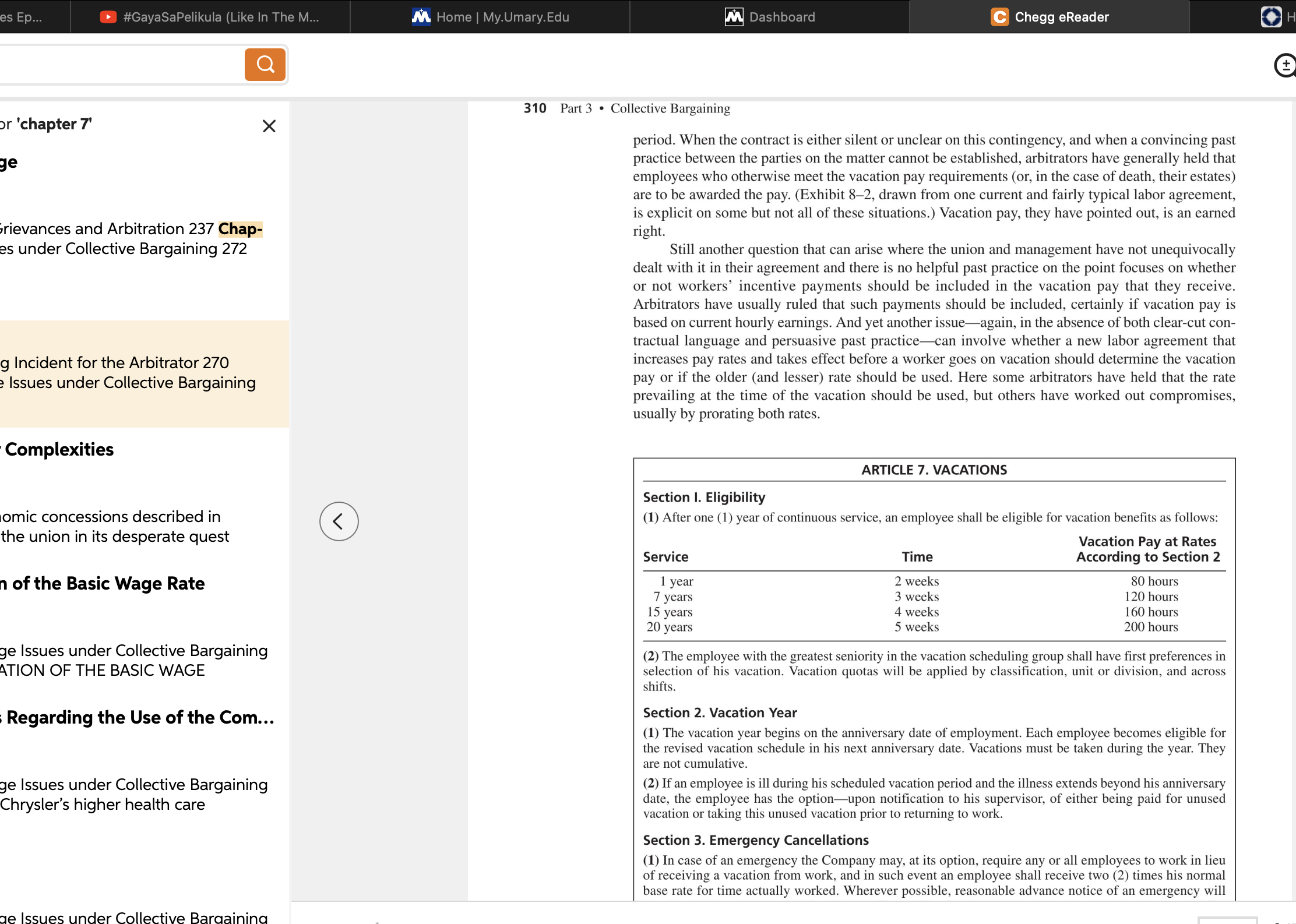Click the My.Umary.Edu tab favicon
Image resolution: width=1296 pixels, height=924 pixels.
(421, 17)
